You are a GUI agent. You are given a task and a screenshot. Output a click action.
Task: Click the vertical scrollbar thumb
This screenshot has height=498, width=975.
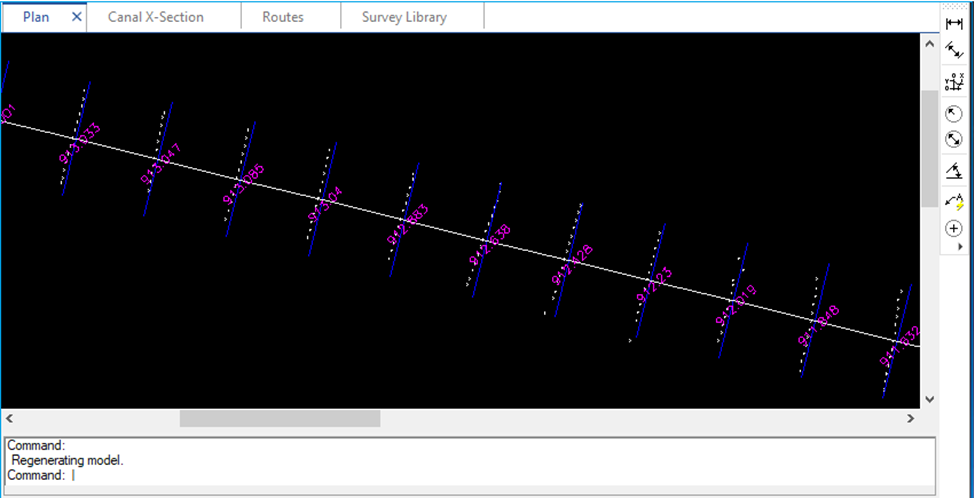(x=929, y=148)
